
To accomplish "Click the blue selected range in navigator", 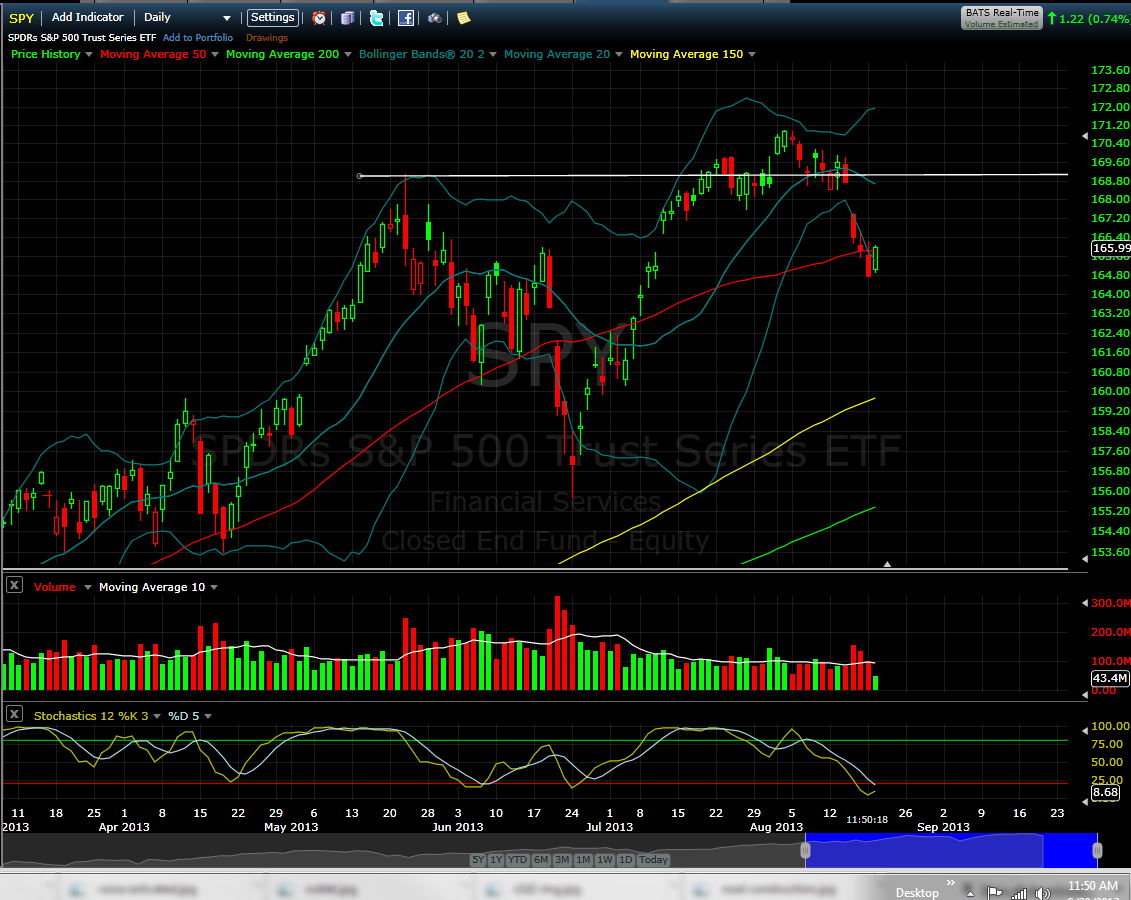I will click(951, 850).
